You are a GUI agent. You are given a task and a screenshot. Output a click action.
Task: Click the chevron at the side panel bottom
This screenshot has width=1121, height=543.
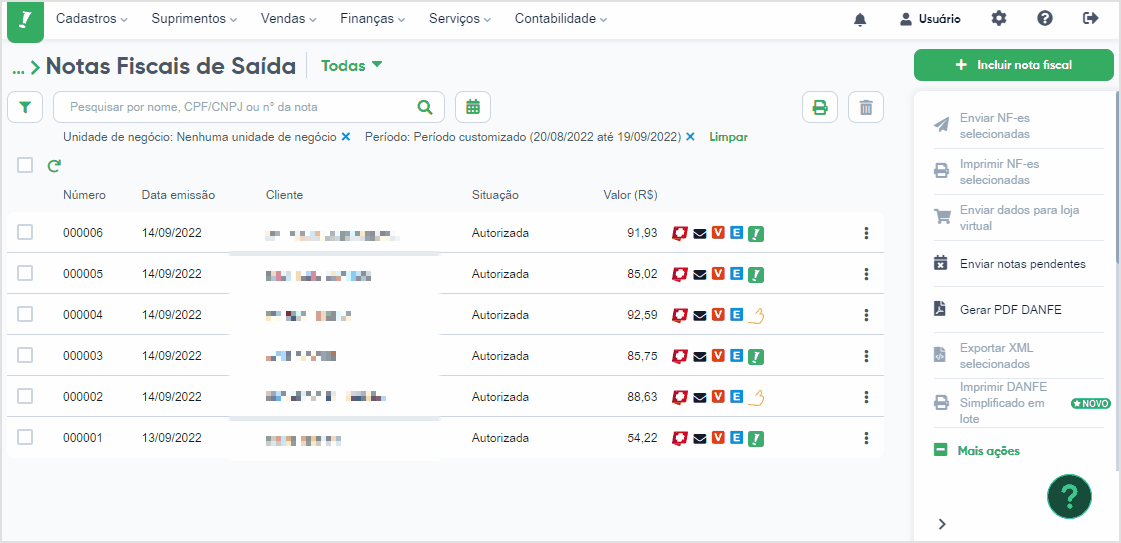coord(942,524)
